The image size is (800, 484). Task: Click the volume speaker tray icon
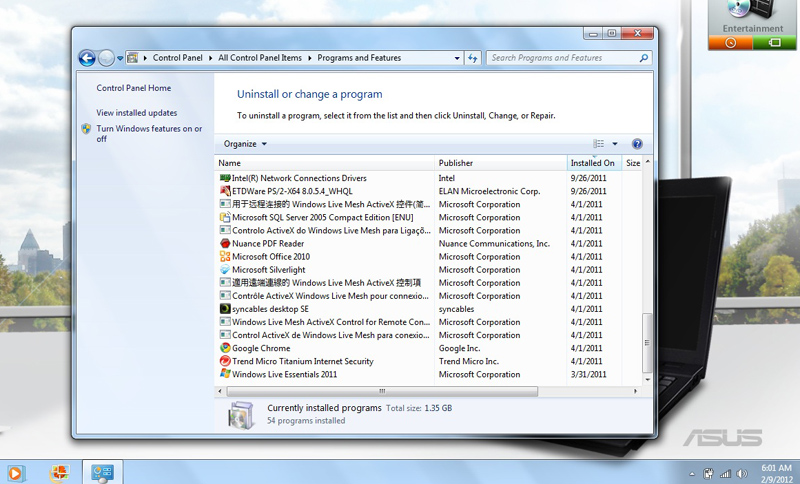tap(741, 474)
